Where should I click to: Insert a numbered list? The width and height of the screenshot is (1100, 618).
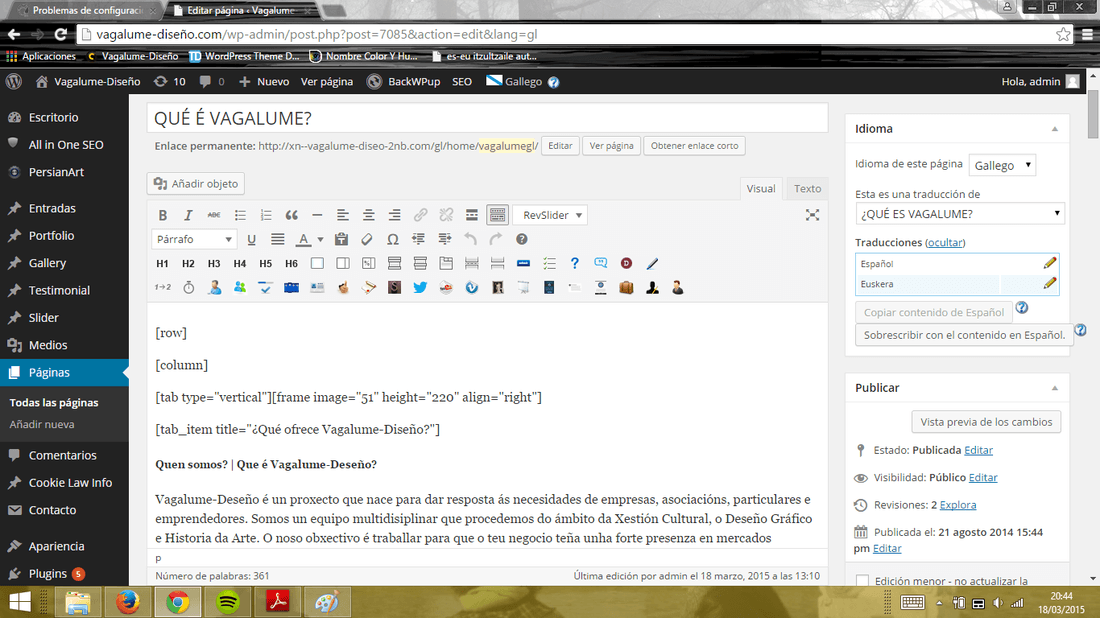click(x=266, y=215)
